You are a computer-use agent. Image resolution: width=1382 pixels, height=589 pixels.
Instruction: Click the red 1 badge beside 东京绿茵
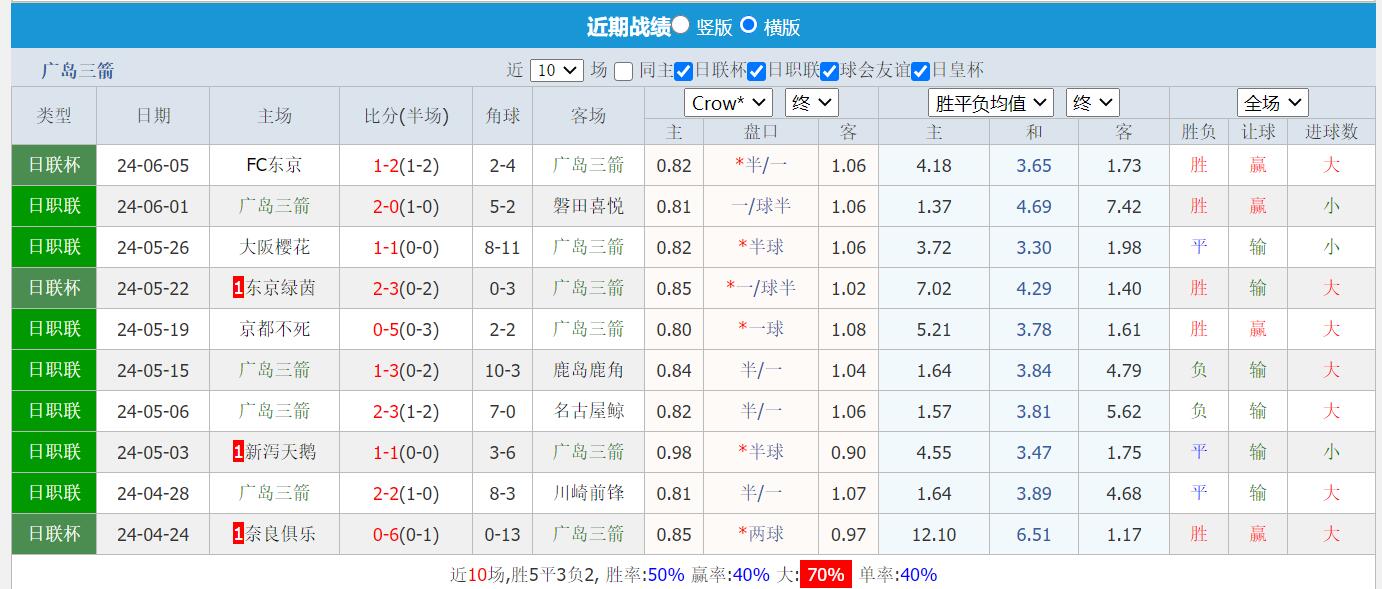coord(237,288)
